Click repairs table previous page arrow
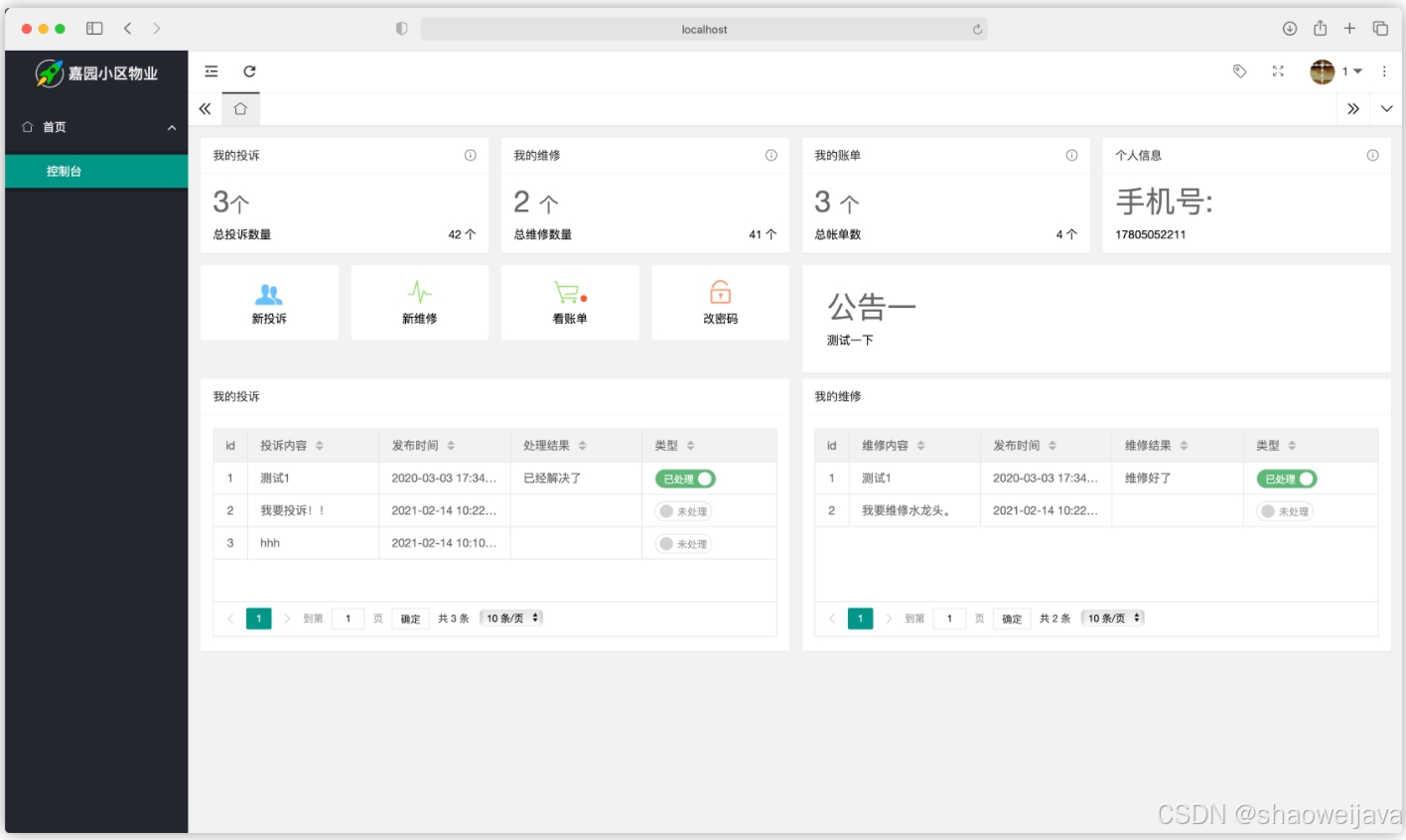This screenshot has width=1406, height=840. [x=832, y=619]
